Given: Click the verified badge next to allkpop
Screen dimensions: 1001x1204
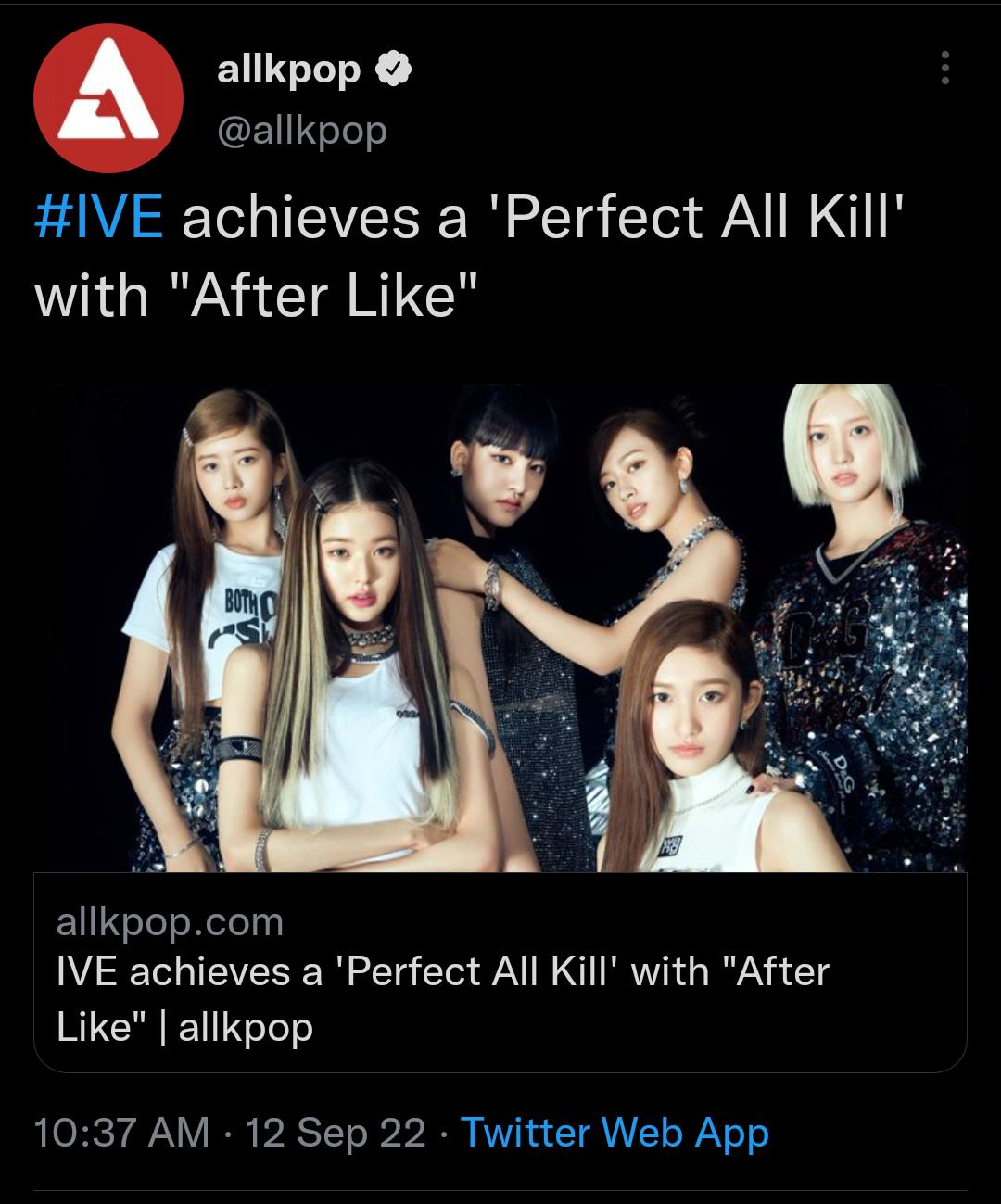Looking at the screenshot, I should coord(392,70).
